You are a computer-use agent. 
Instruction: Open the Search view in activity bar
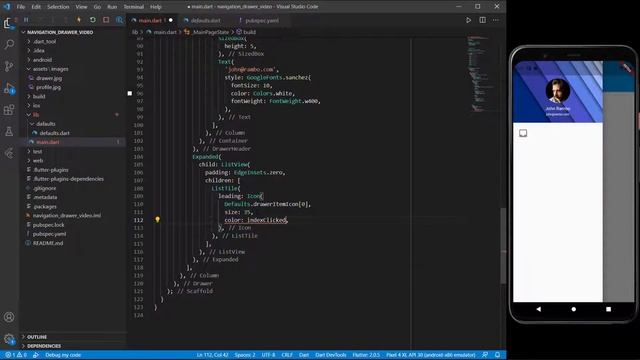[9, 44]
